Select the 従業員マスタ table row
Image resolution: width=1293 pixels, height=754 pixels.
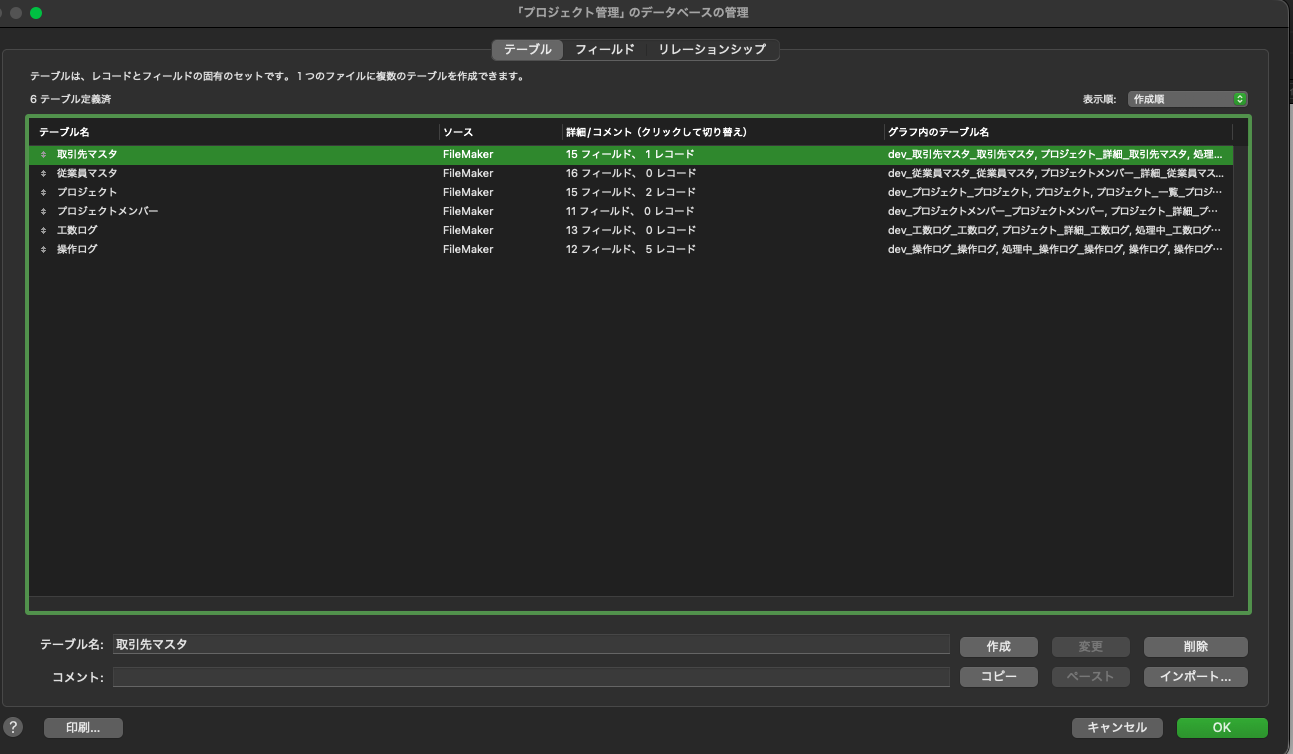[x=630, y=174]
